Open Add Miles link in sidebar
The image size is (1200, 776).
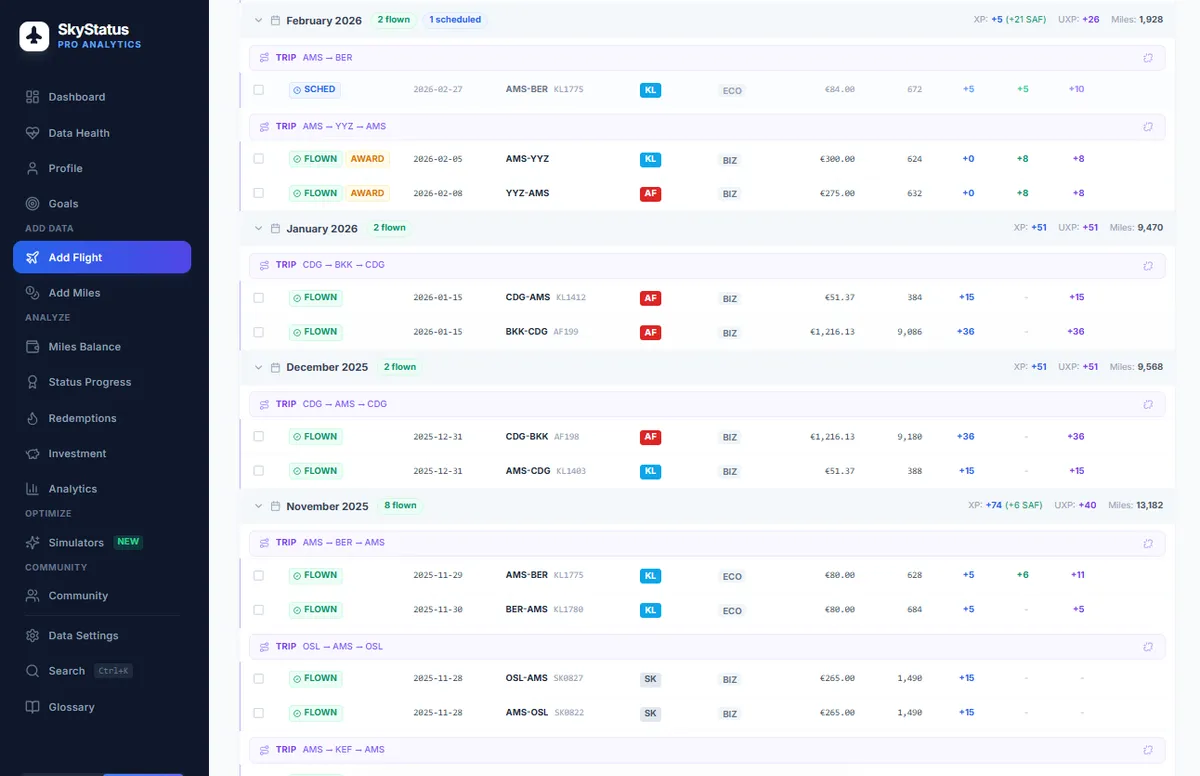tap(74, 293)
